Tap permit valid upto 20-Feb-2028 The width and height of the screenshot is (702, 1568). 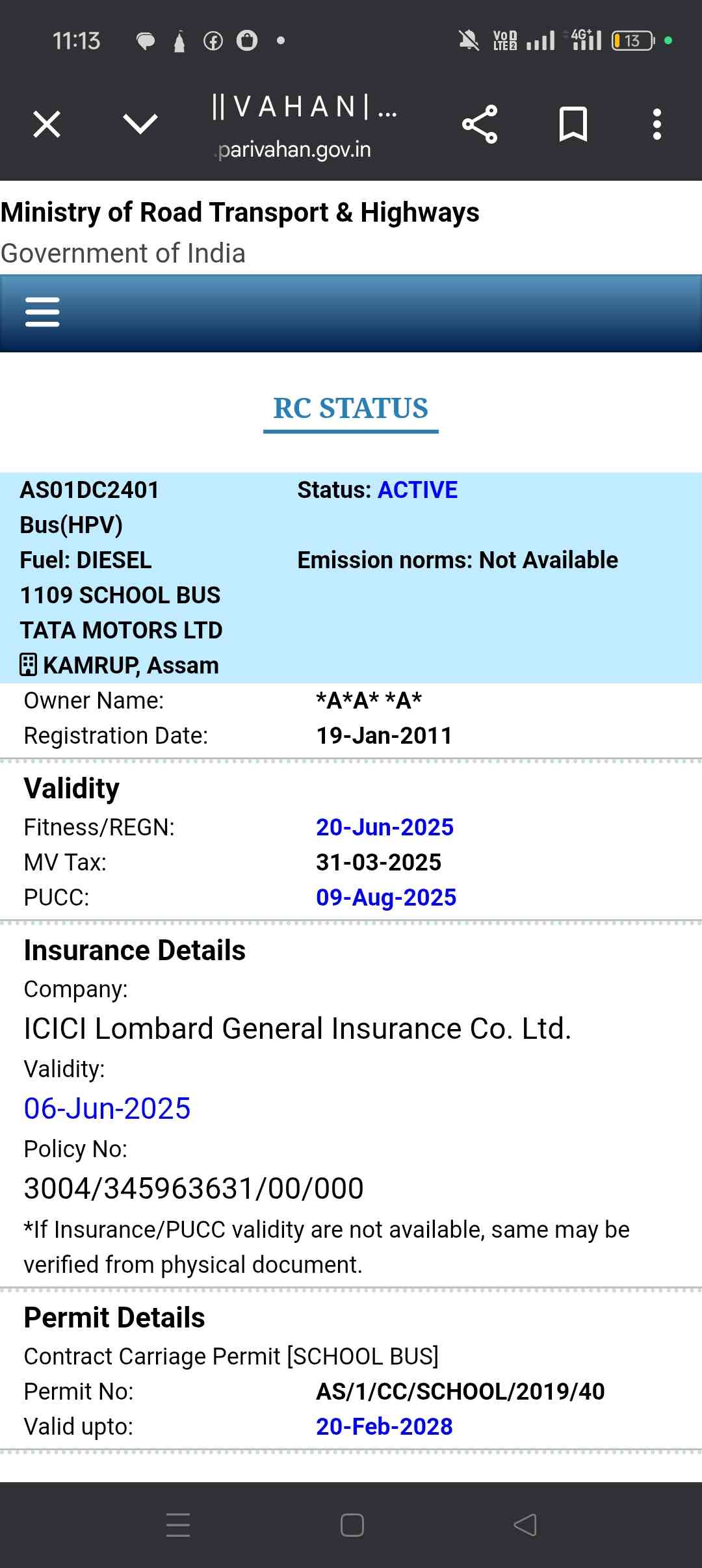tap(384, 1426)
